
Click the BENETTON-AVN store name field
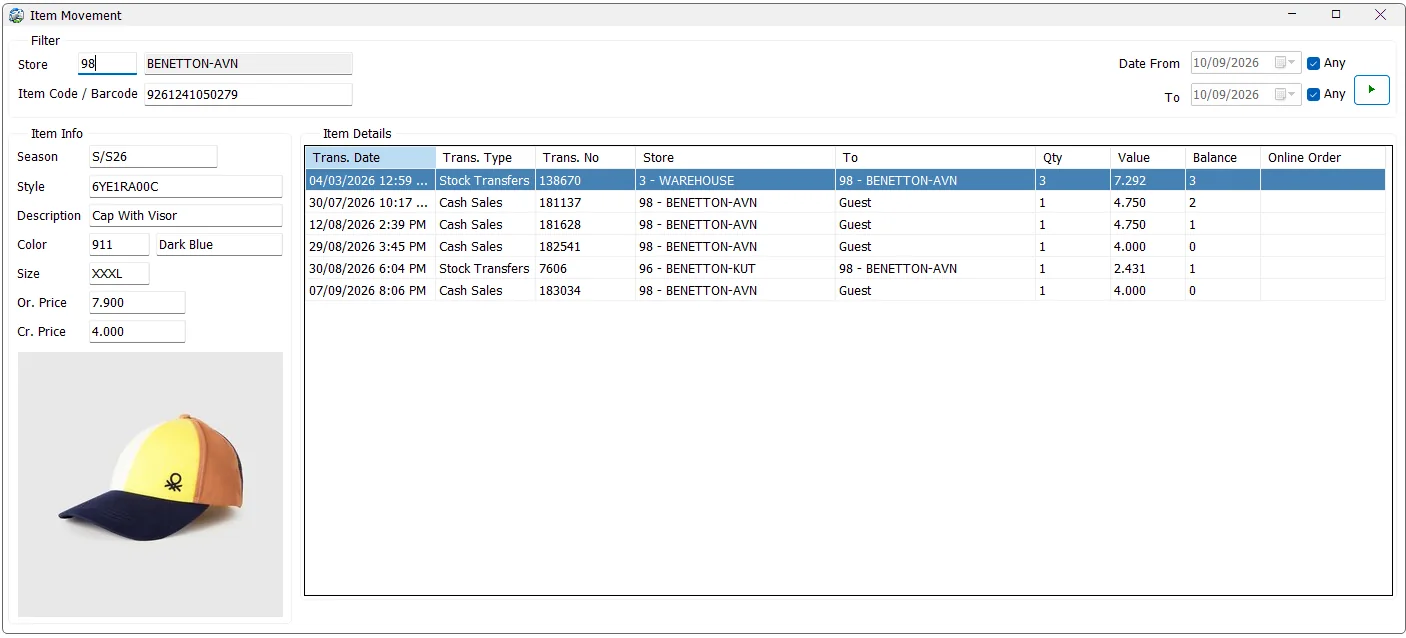(x=248, y=64)
